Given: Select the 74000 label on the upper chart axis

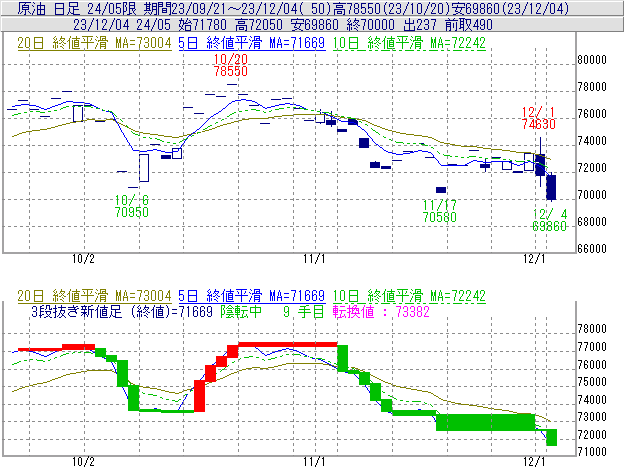Looking at the screenshot, I should point(592,140).
